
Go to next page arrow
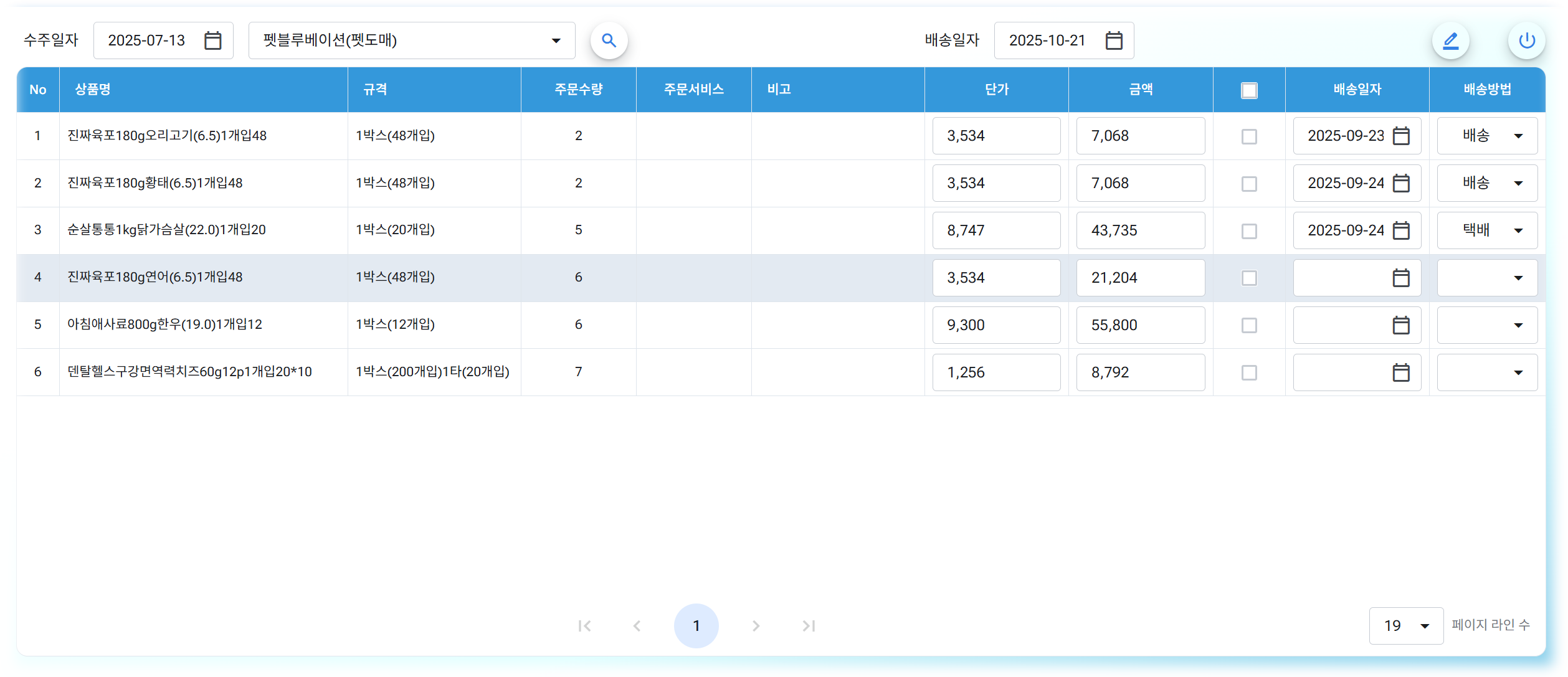[755, 626]
